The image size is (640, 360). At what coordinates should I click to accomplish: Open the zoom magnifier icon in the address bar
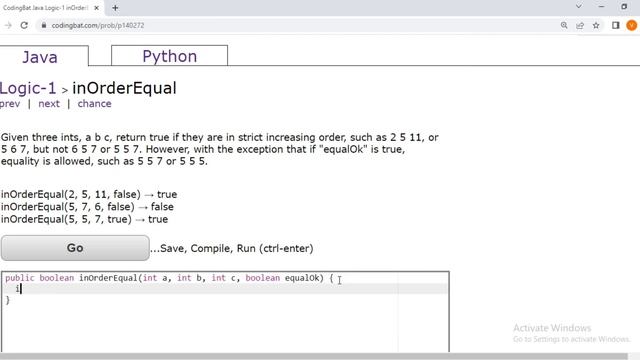click(564, 25)
